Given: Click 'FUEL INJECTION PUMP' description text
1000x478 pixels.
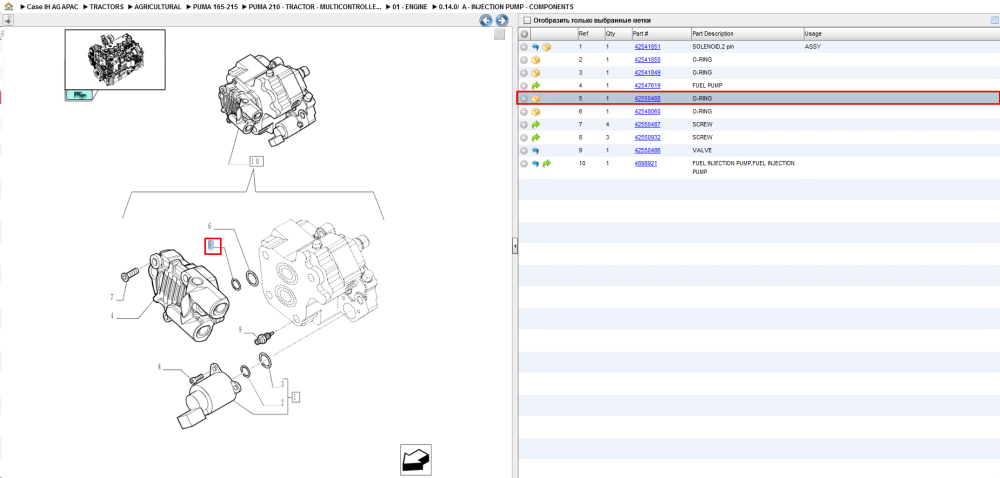Looking at the screenshot, I should 744,168.
